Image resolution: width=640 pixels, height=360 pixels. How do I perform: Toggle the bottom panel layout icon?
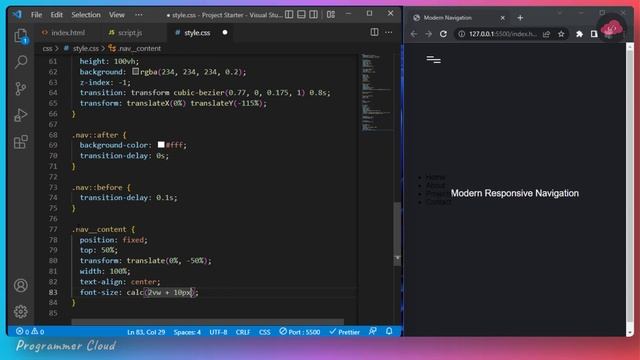301,14
